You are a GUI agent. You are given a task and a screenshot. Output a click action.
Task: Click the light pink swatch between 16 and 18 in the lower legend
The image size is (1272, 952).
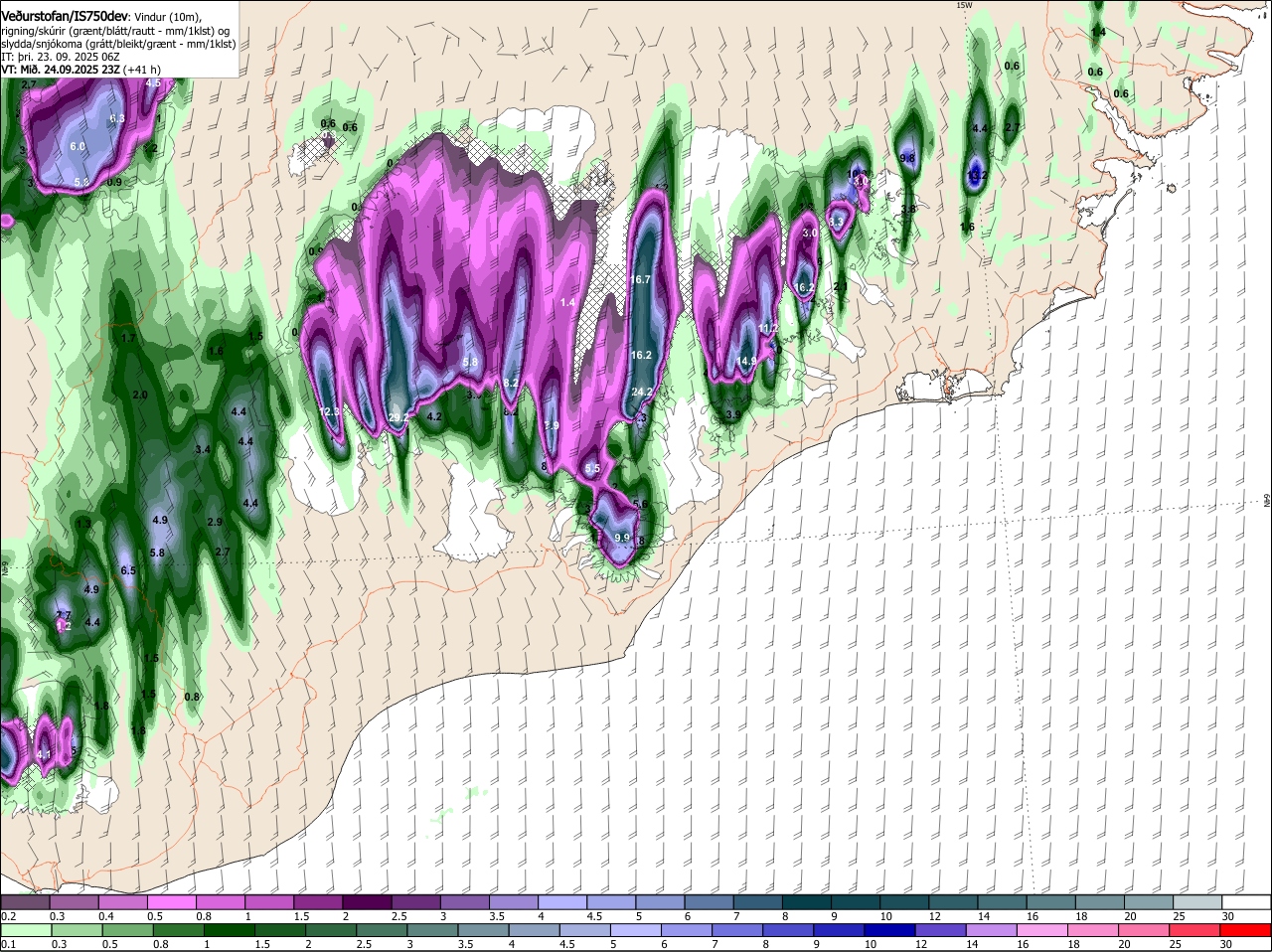[x=1044, y=931]
